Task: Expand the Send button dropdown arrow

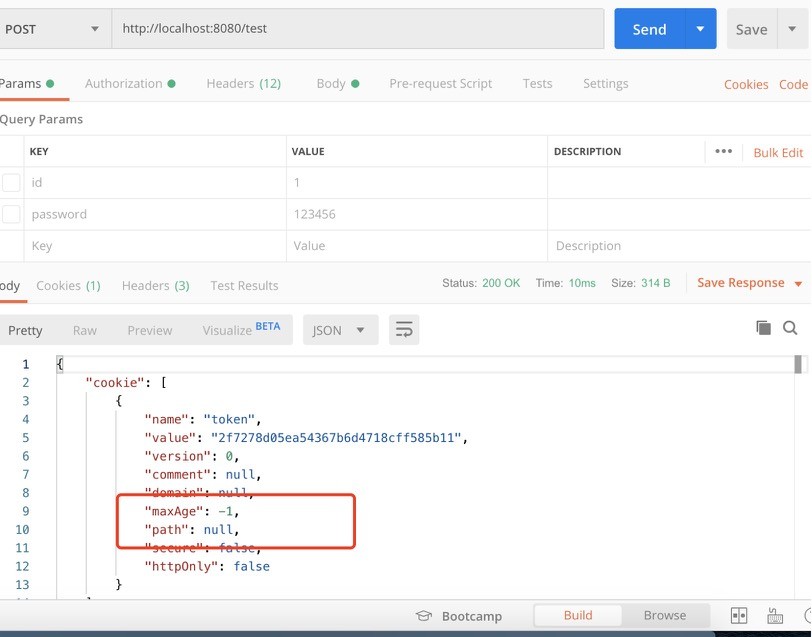Action: coord(700,29)
